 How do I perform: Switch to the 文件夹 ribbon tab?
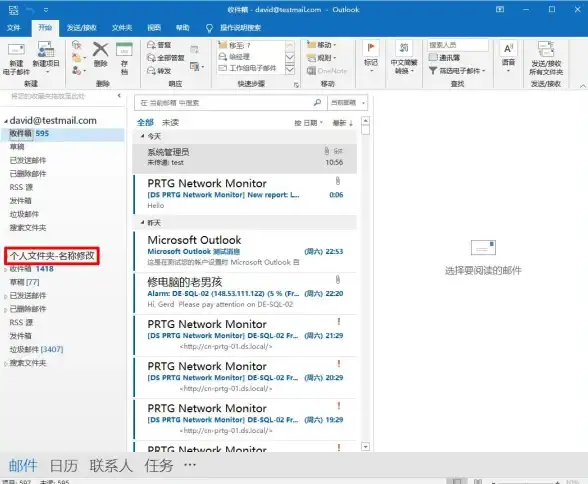tap(122, 28)
